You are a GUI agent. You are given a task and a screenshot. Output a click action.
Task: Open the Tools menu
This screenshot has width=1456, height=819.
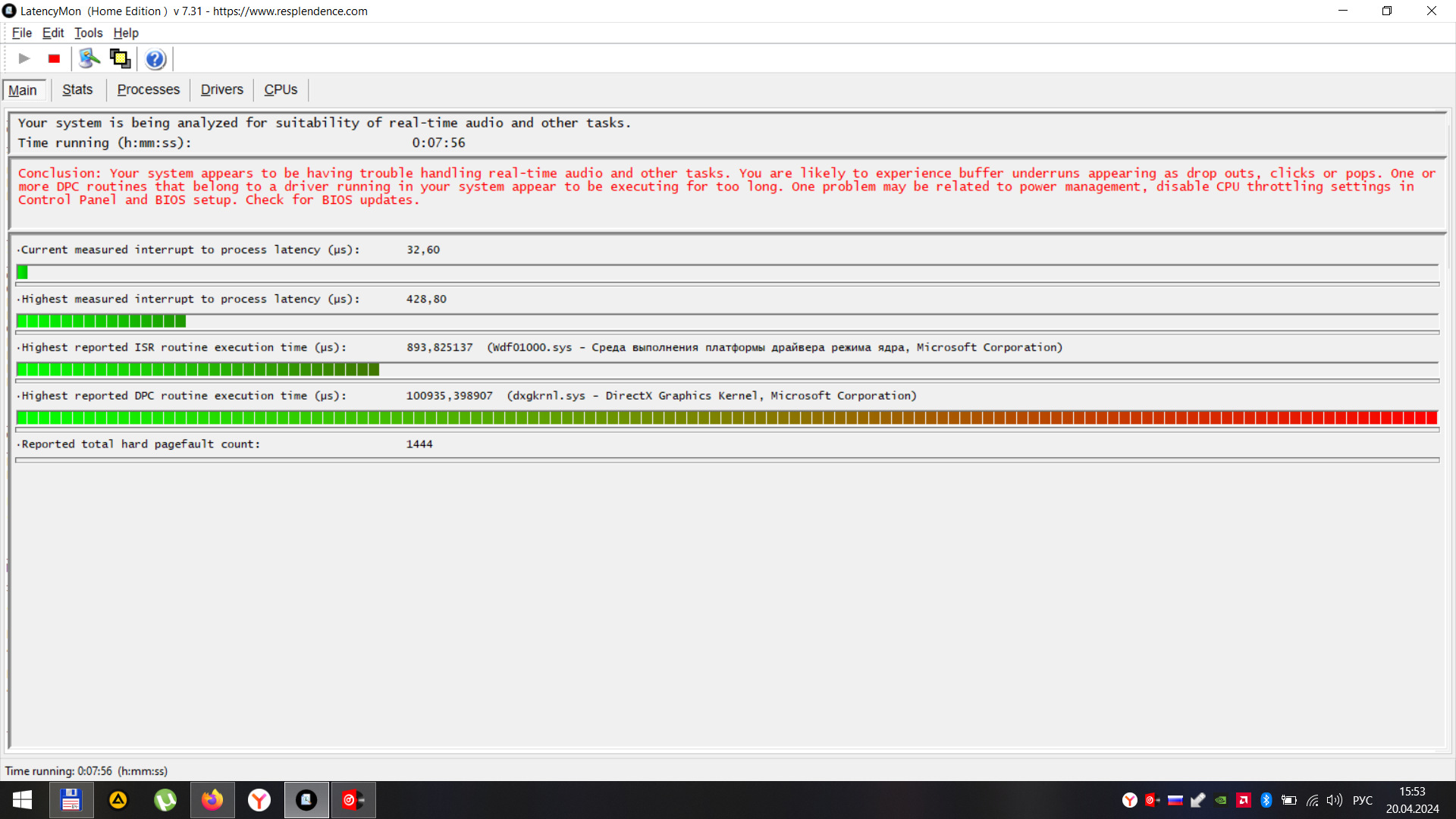[x=88, y=33]
